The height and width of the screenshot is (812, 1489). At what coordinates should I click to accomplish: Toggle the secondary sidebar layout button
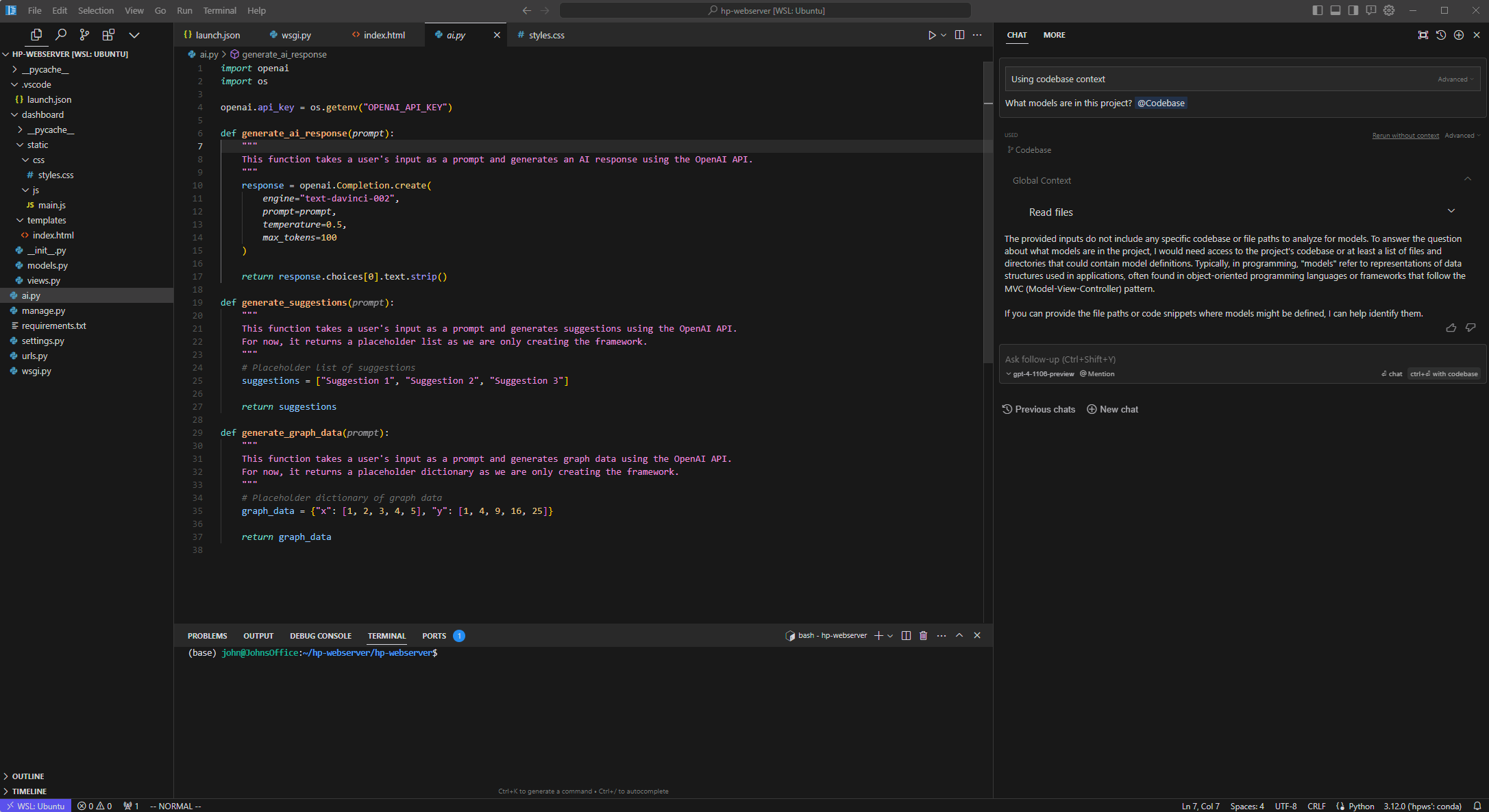1353,10
